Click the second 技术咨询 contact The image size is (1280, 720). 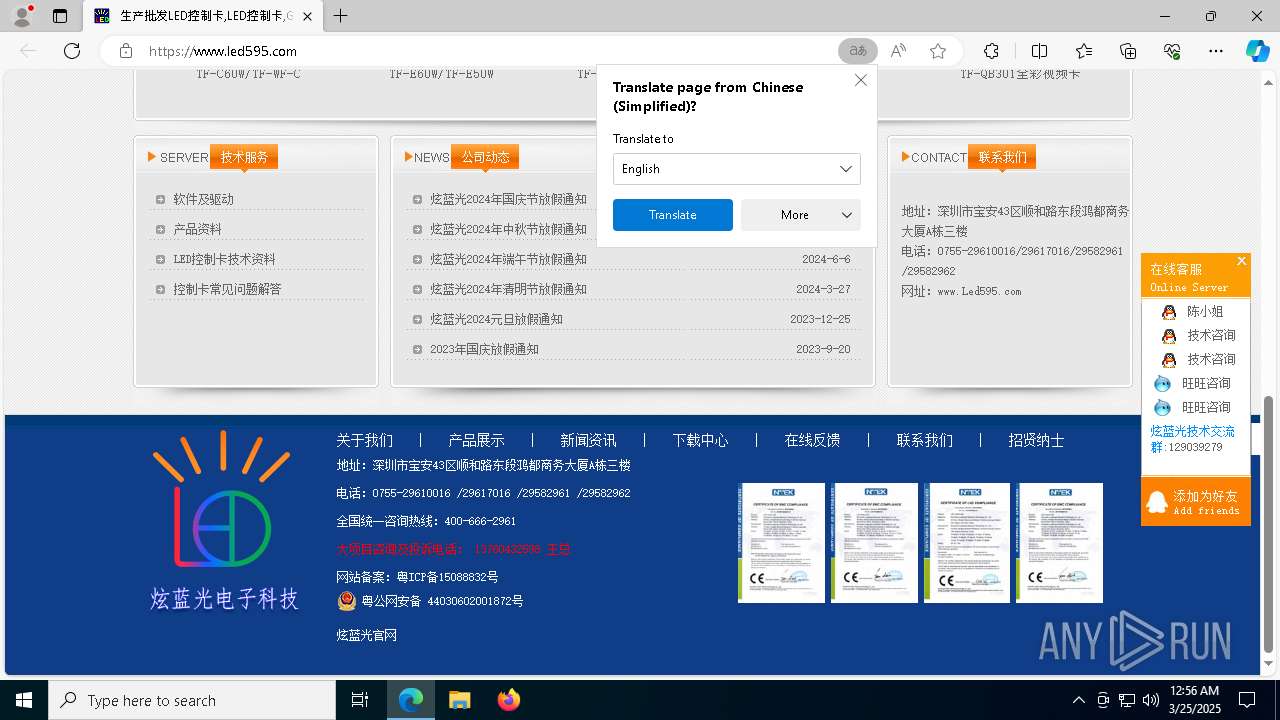pyautogui.click(x=1211, y=359)
